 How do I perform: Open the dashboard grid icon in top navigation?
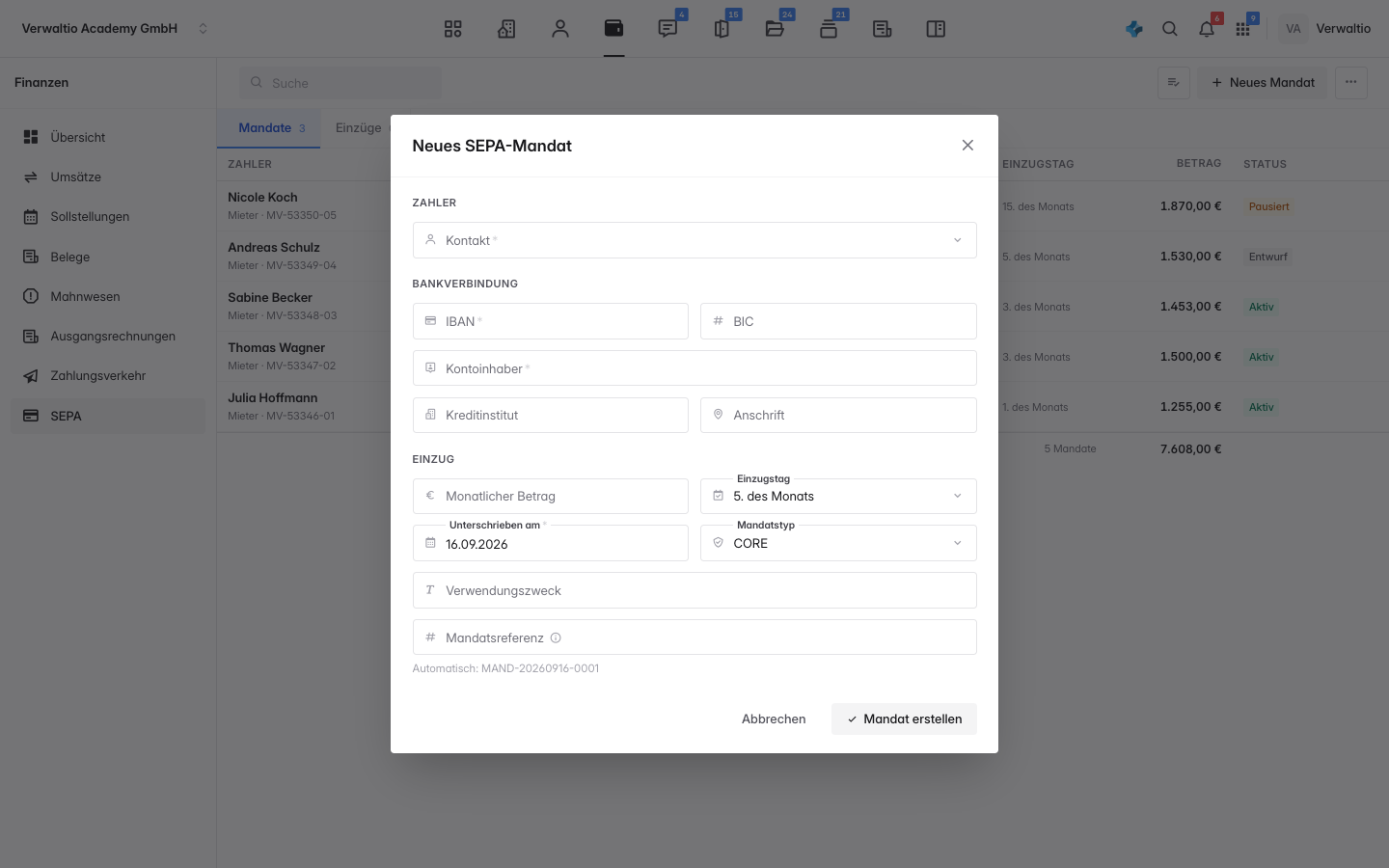452,29
